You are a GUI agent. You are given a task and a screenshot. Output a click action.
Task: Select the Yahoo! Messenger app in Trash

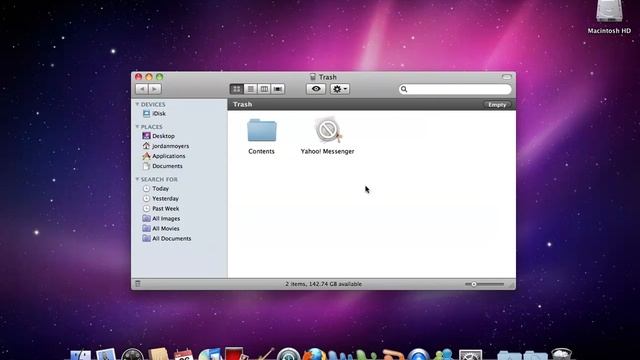pos(327,137)
